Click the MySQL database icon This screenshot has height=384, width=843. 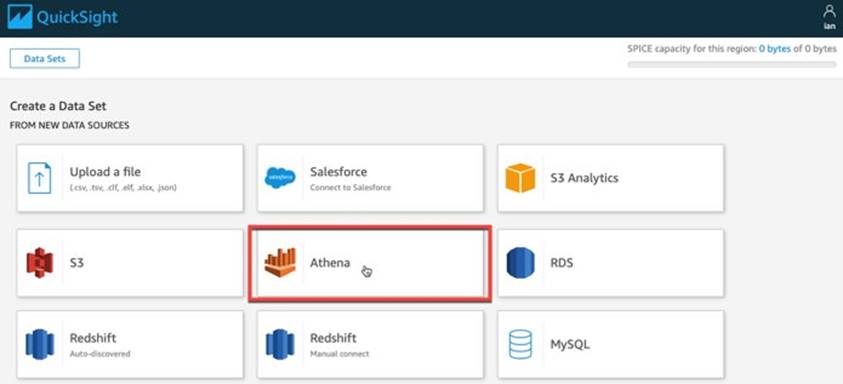(x=520, y=344)
